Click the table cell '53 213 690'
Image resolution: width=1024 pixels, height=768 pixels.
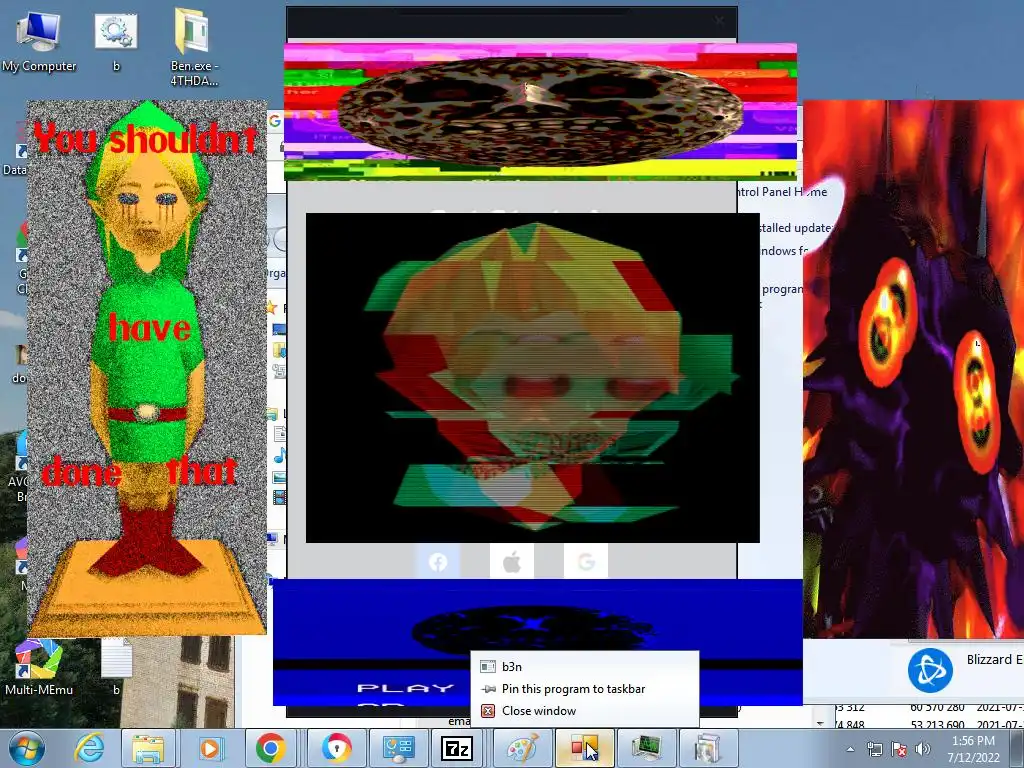click(937, 725)
